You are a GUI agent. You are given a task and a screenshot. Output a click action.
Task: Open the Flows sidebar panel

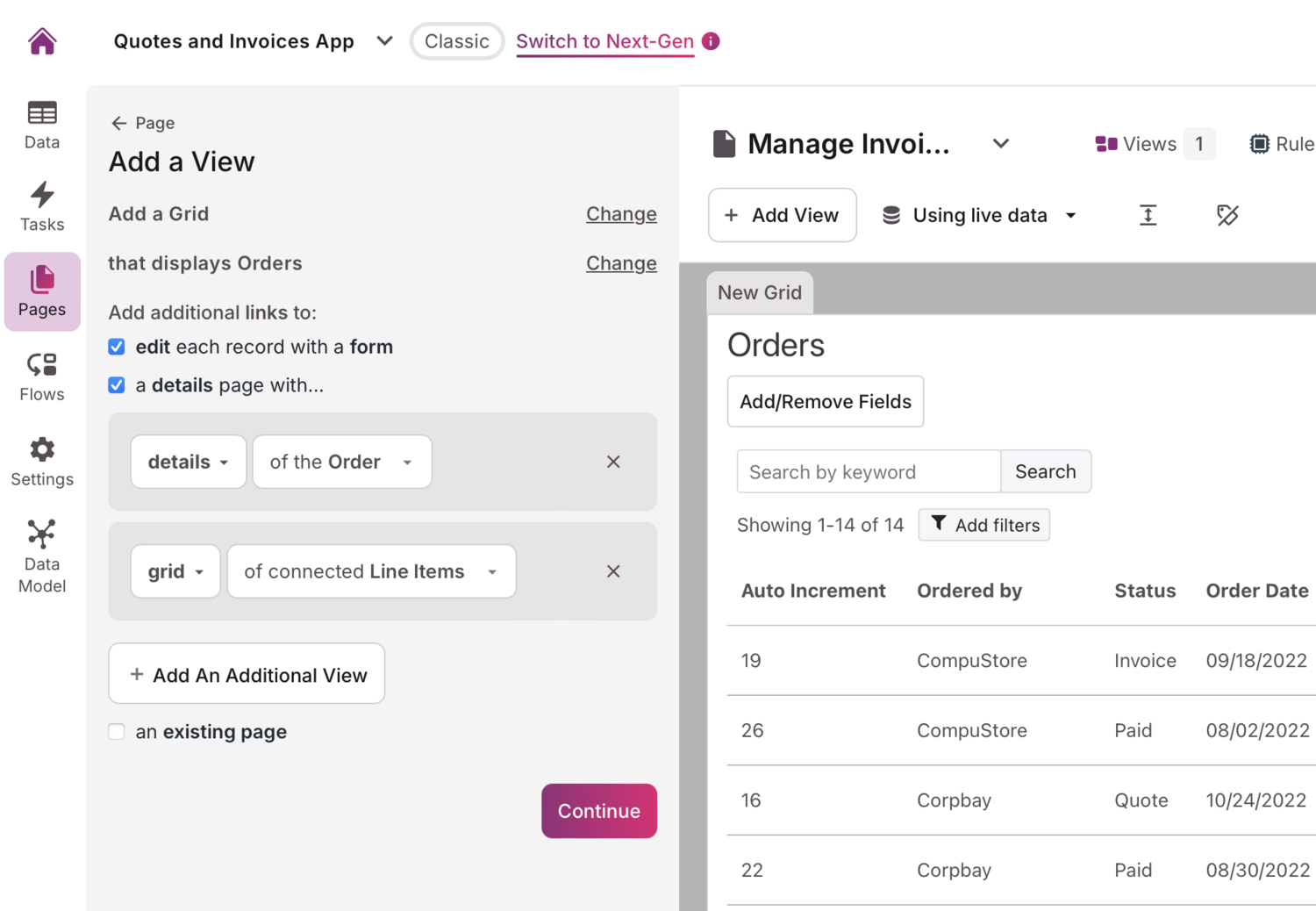coord(41,376)
